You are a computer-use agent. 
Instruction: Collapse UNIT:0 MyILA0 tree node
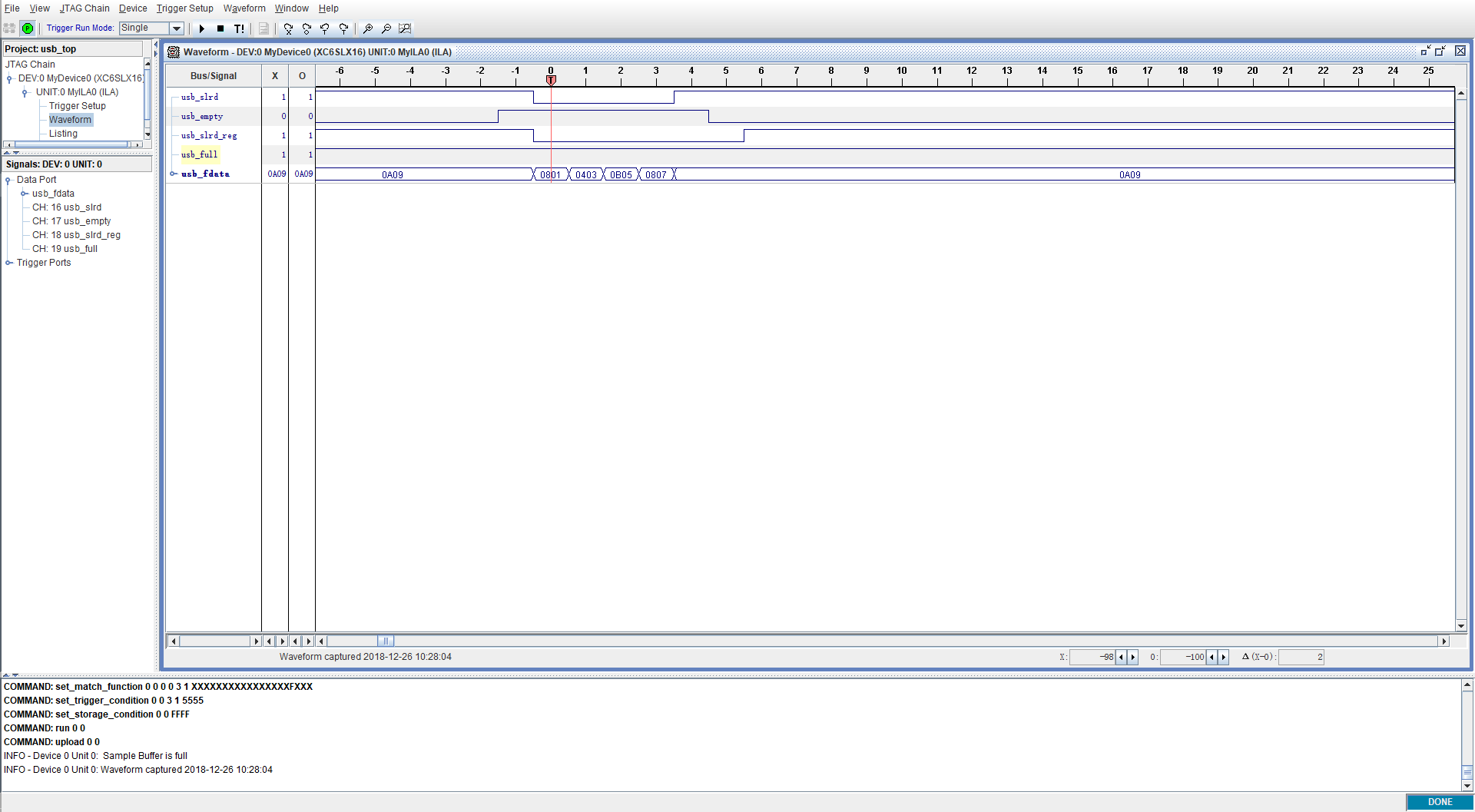[25, 92]
